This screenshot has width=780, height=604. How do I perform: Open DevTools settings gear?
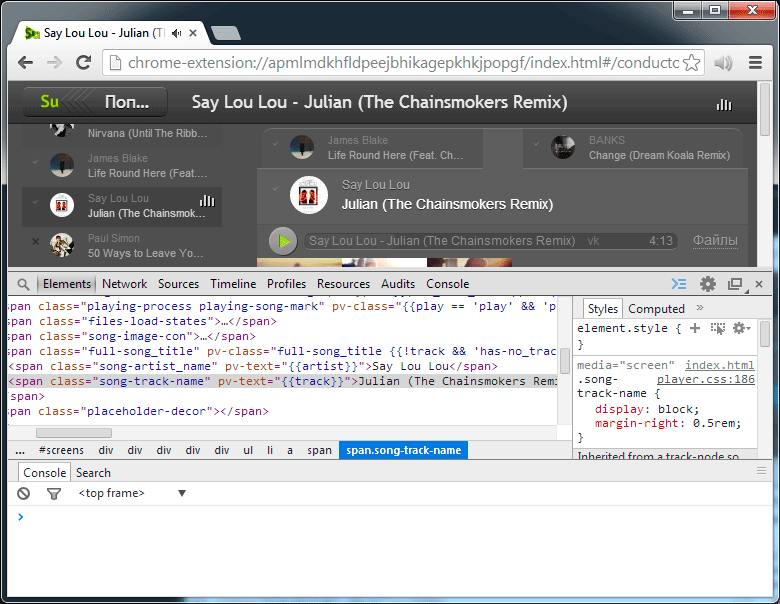click(707, 284)
